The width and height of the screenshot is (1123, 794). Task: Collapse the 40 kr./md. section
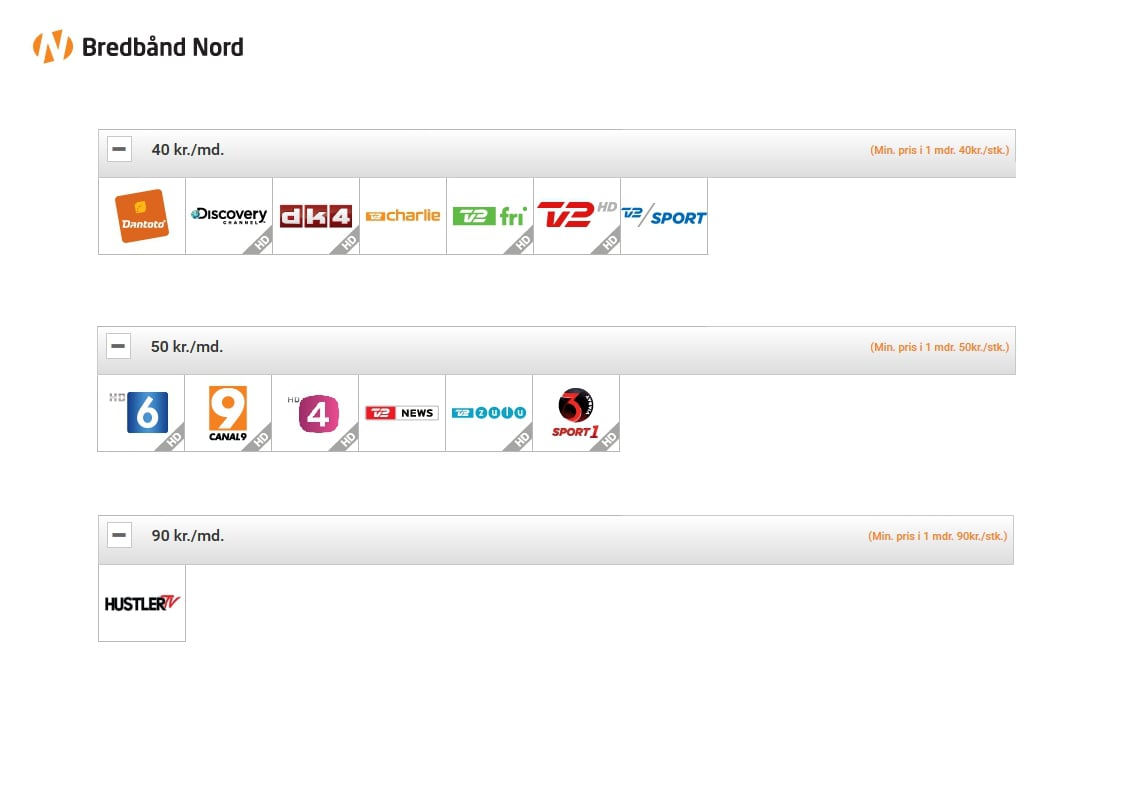[x=120, y=150]
